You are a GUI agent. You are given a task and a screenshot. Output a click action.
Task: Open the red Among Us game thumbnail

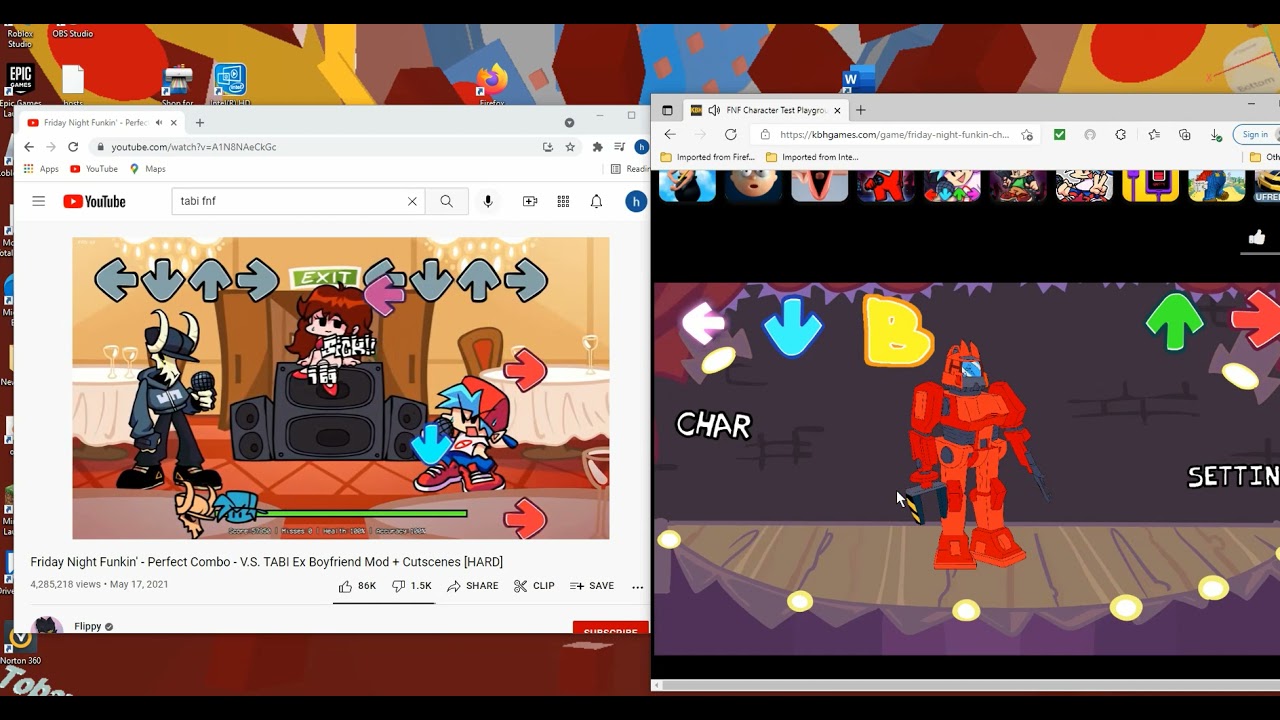click(885, 186)
